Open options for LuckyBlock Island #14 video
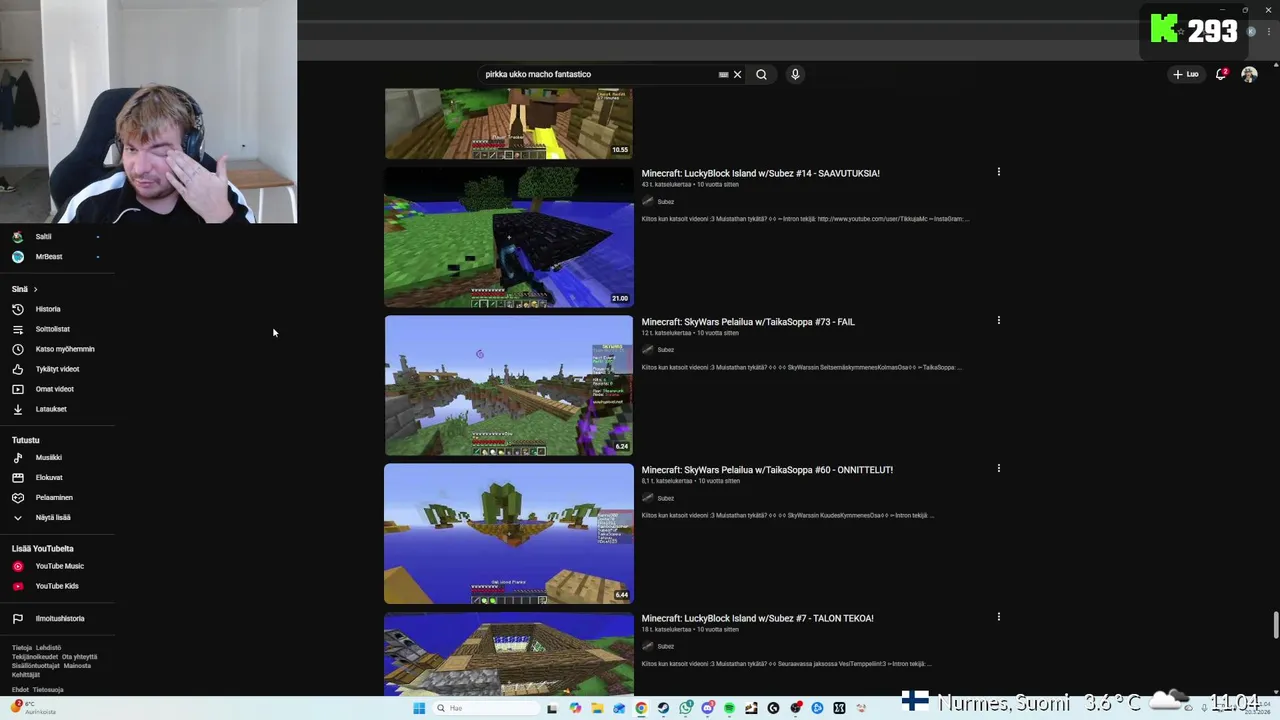 click(x=998, y=172)
